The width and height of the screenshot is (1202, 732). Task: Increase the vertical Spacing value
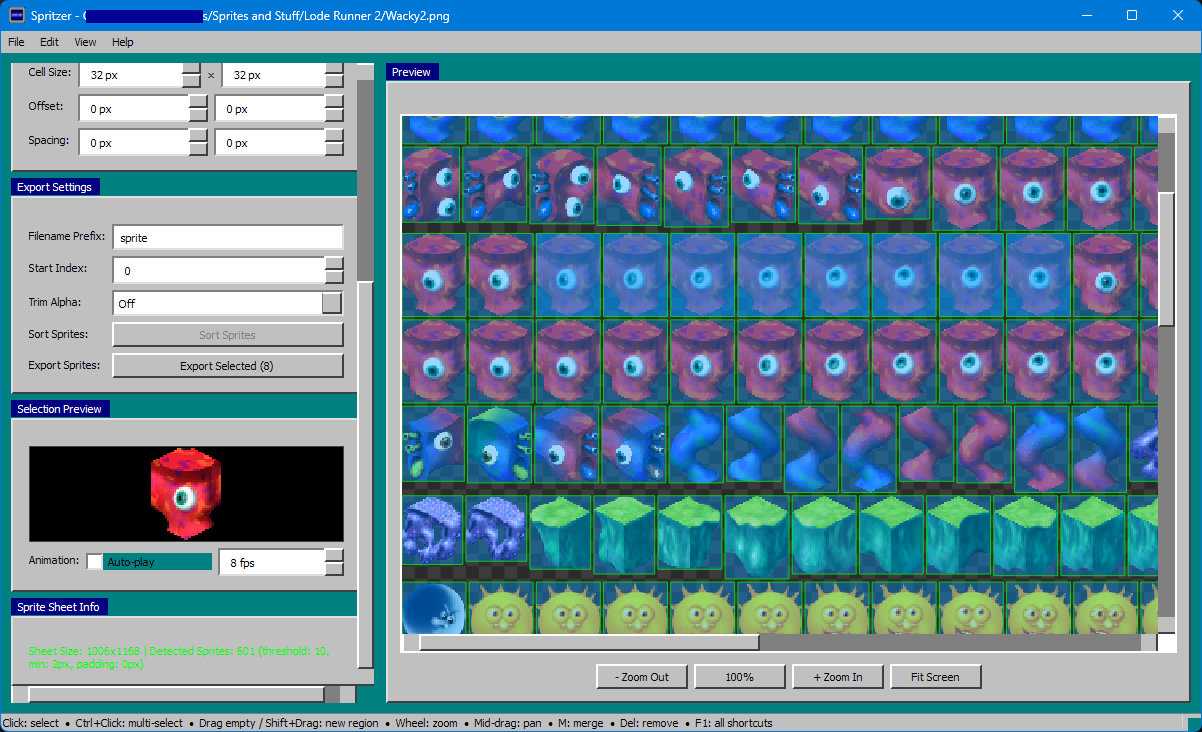(334, 136)
